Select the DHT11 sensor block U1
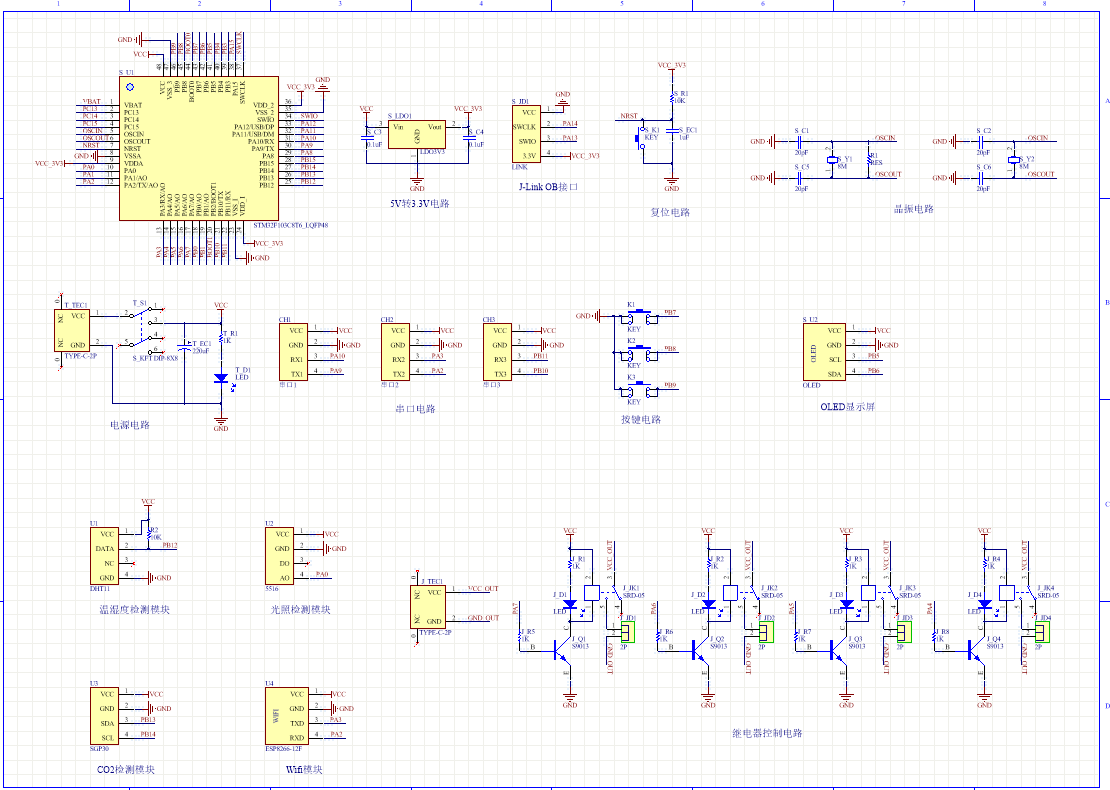Image resolution: width=1110 pixels, height=790 pixels. (104, 556)
